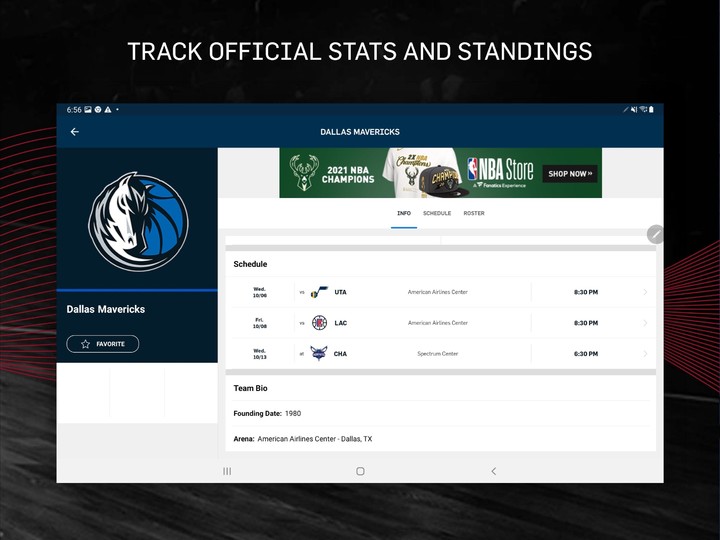Image resolution: width=720 pixels, height=540 pixels.
Task: Click the LAC team abbreviation
Action: pyautogui.click(x=340, y=323)
